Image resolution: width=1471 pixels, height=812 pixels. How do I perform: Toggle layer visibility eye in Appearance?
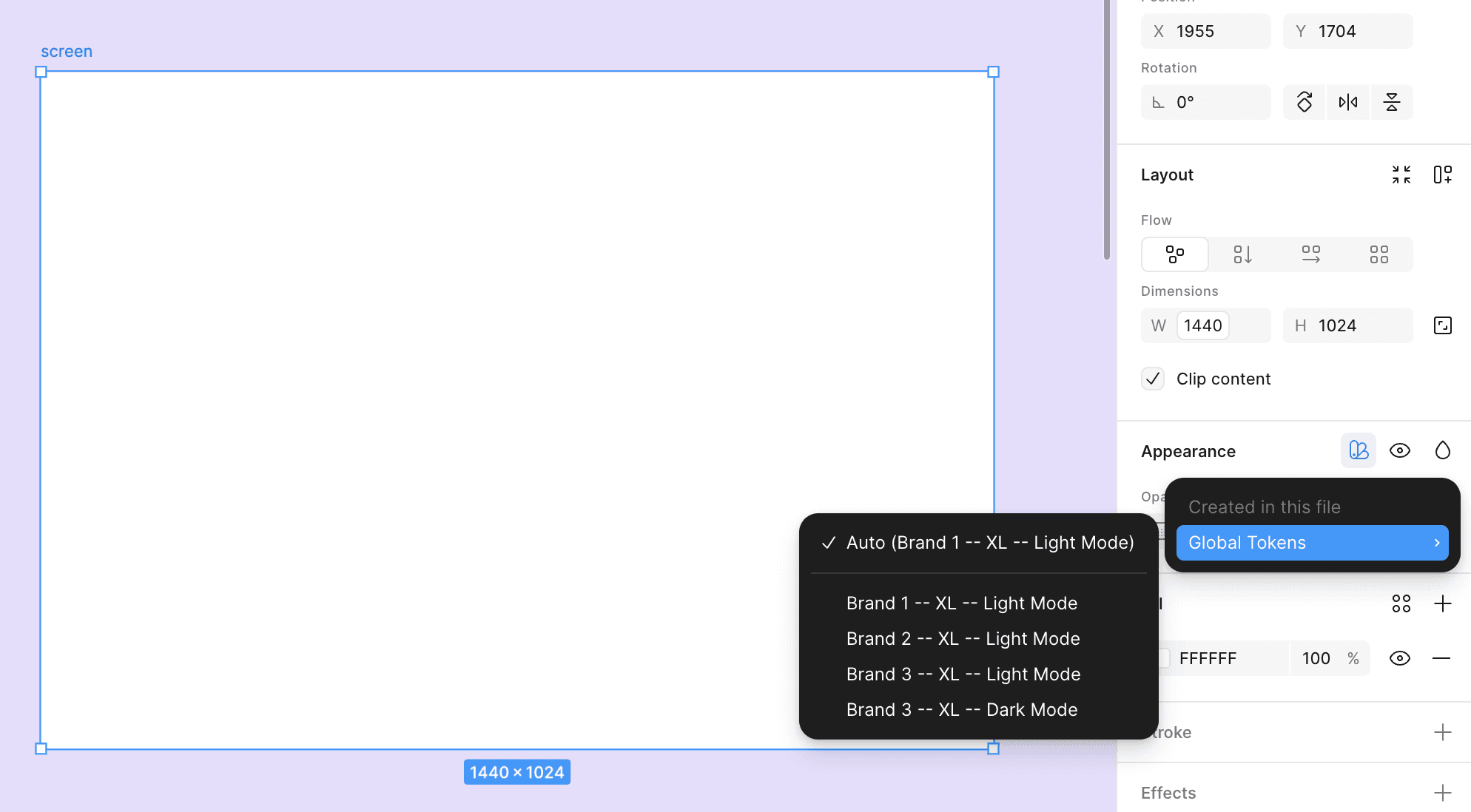(x=1399, y=450)
